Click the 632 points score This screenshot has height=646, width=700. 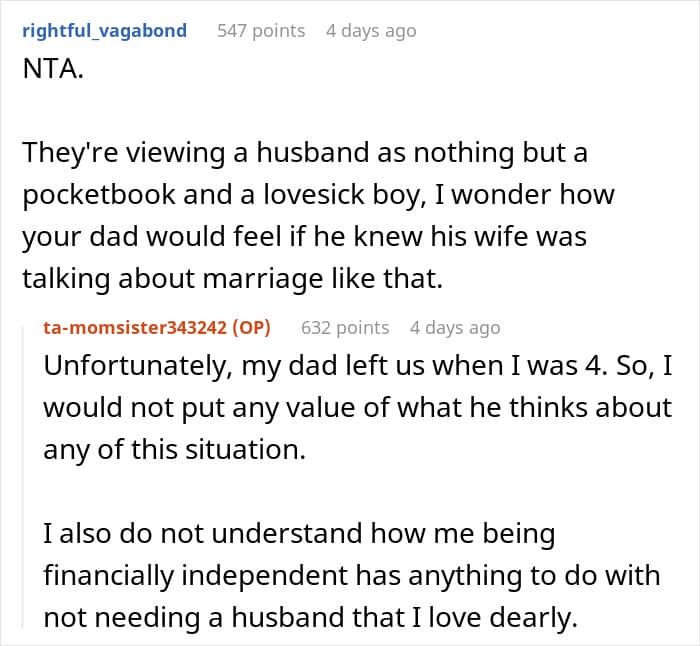[345, 328]
